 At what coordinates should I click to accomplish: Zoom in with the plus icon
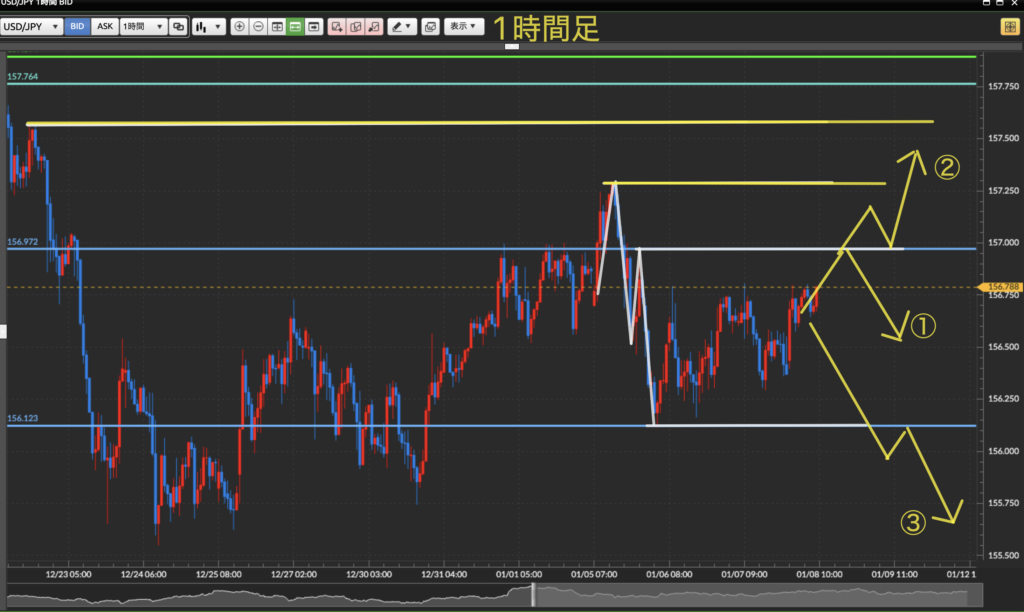240,27
